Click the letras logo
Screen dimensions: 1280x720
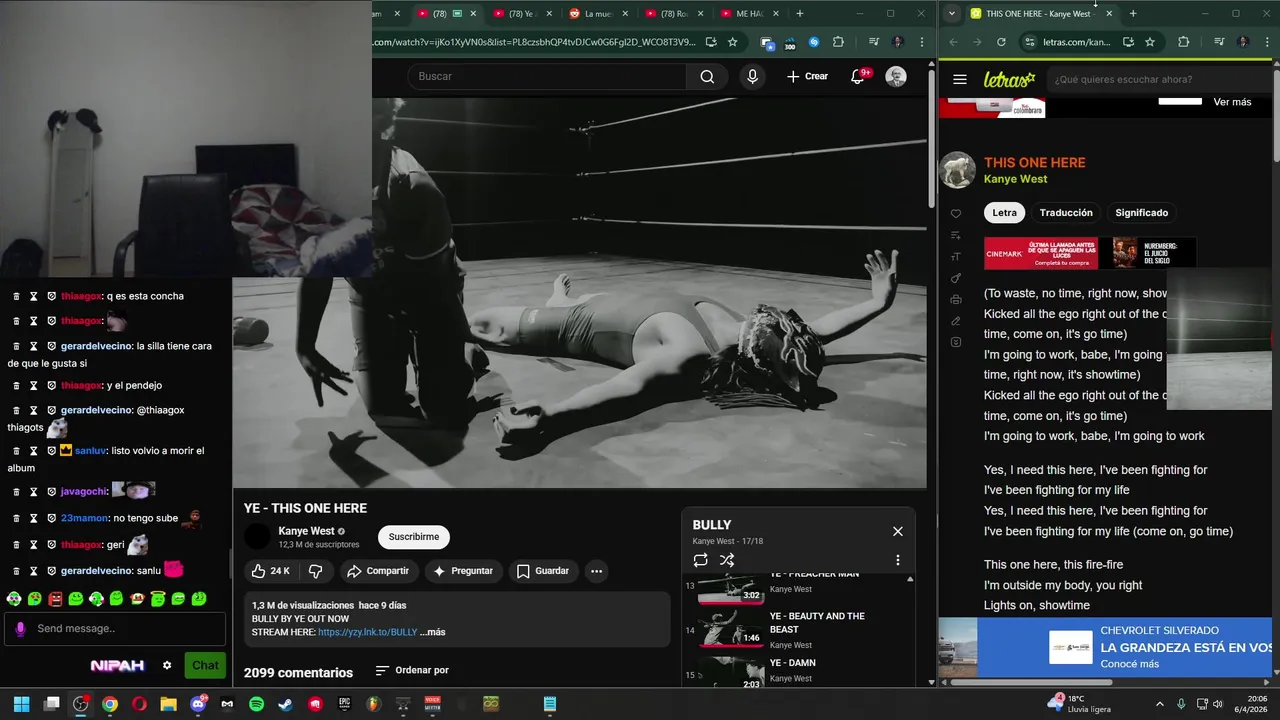(x=1009, y=79)
